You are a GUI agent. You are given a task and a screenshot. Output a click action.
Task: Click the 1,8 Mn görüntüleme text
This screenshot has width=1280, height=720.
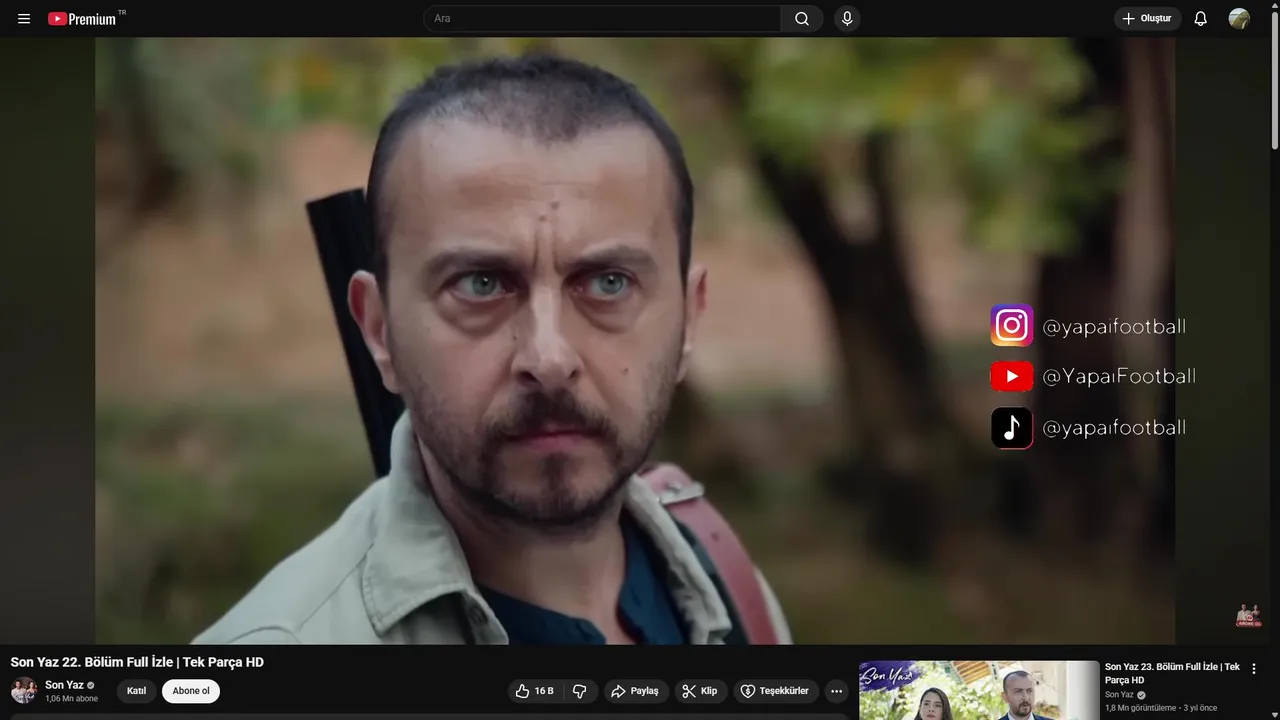pyautogui.click(x=1141, y=708)
